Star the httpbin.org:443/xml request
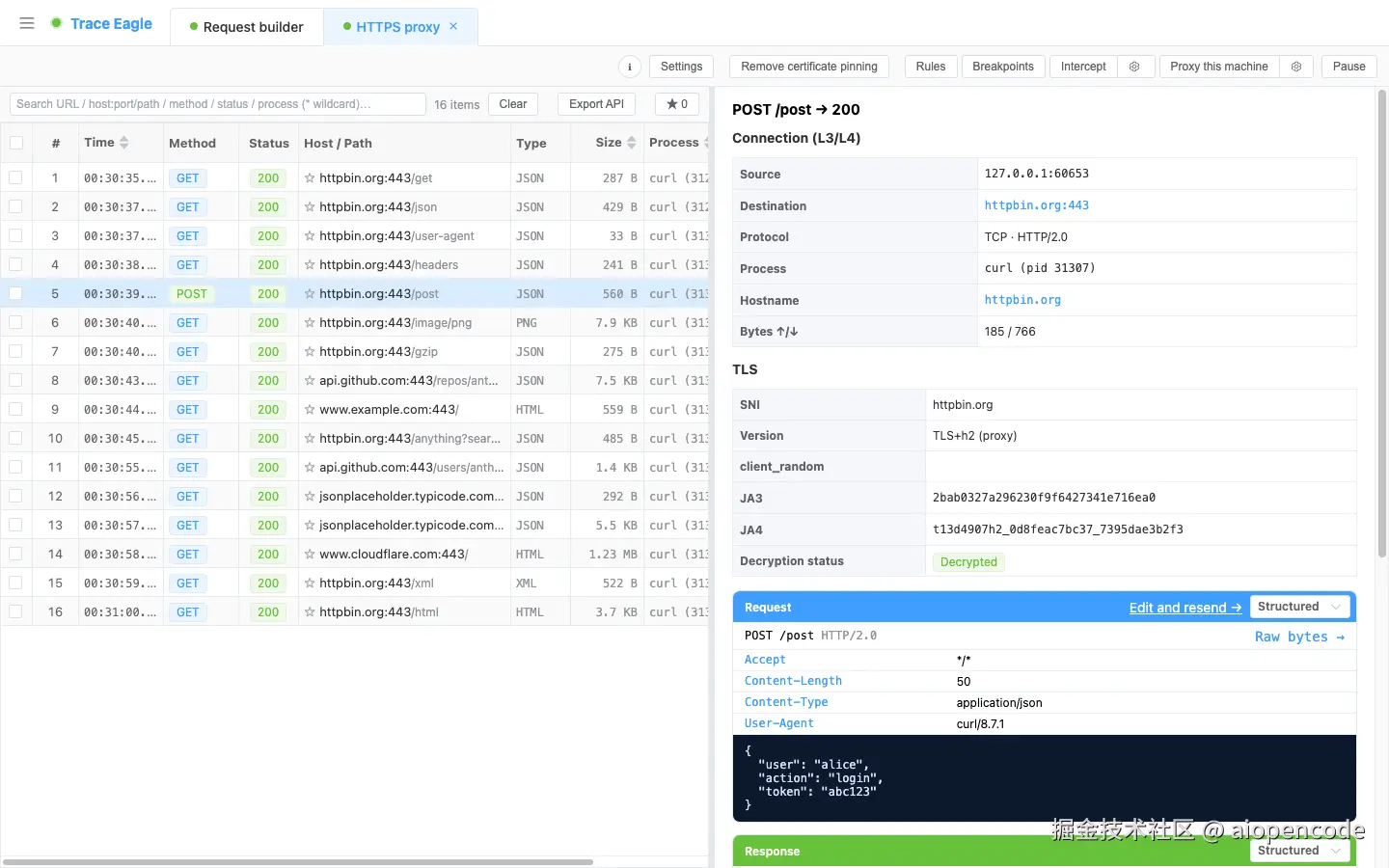This screenshot has width=1389, height=868. click(x=310, y=583)
